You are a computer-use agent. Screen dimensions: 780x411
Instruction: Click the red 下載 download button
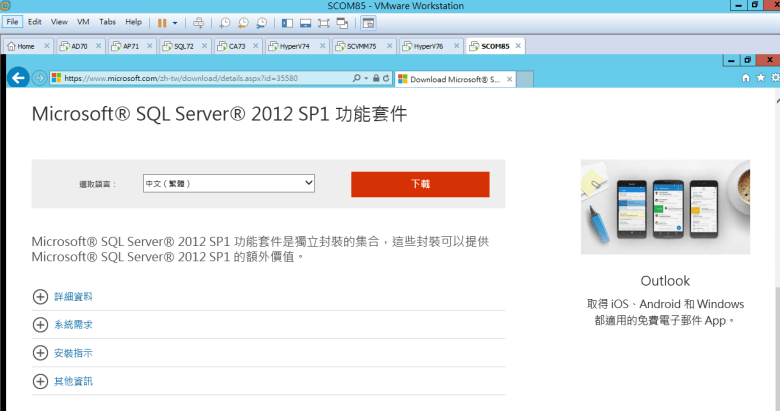[420, 184]
